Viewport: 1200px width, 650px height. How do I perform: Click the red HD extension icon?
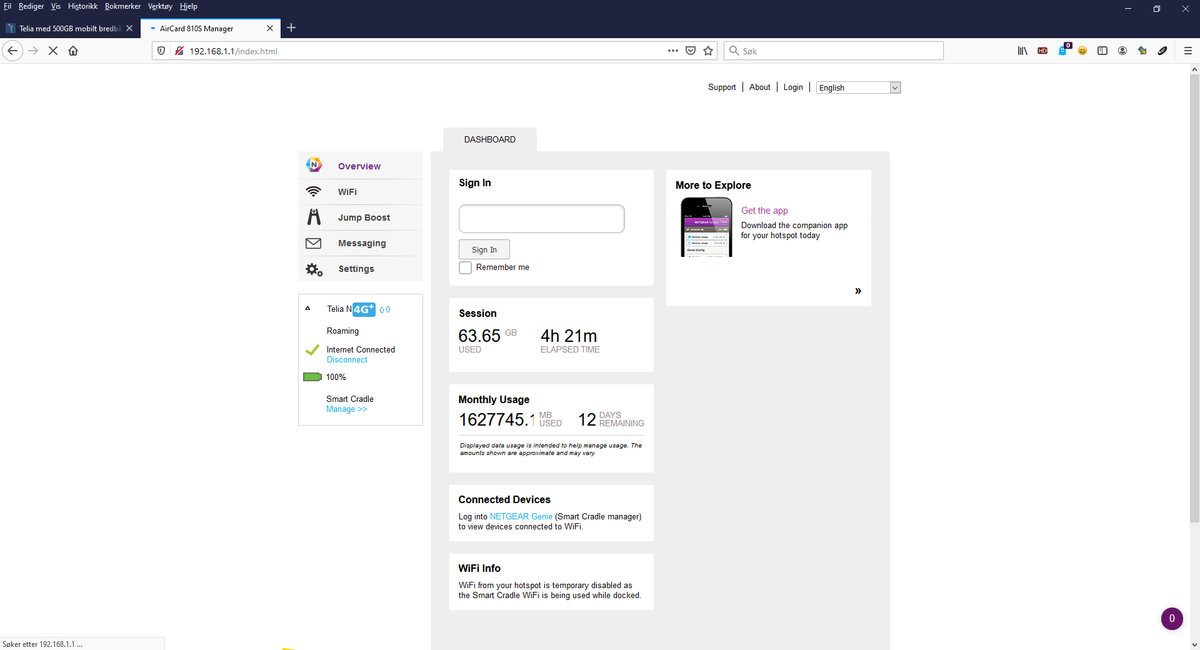[1043, 50]
